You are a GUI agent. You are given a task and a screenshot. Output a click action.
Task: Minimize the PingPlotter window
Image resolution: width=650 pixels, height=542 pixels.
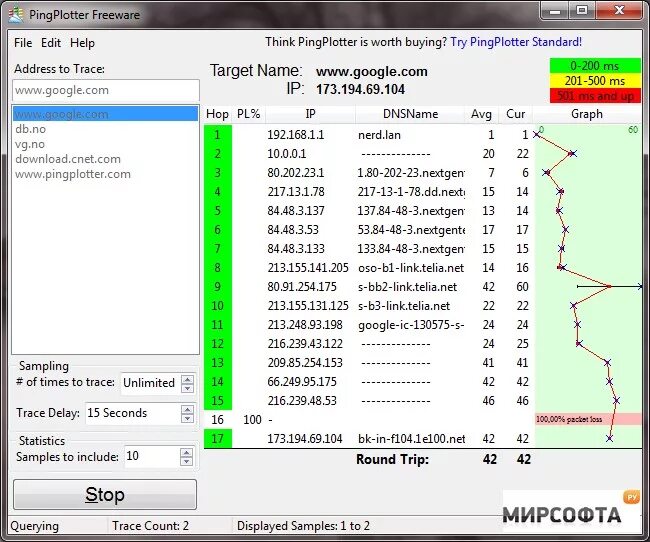click(555, 10)
